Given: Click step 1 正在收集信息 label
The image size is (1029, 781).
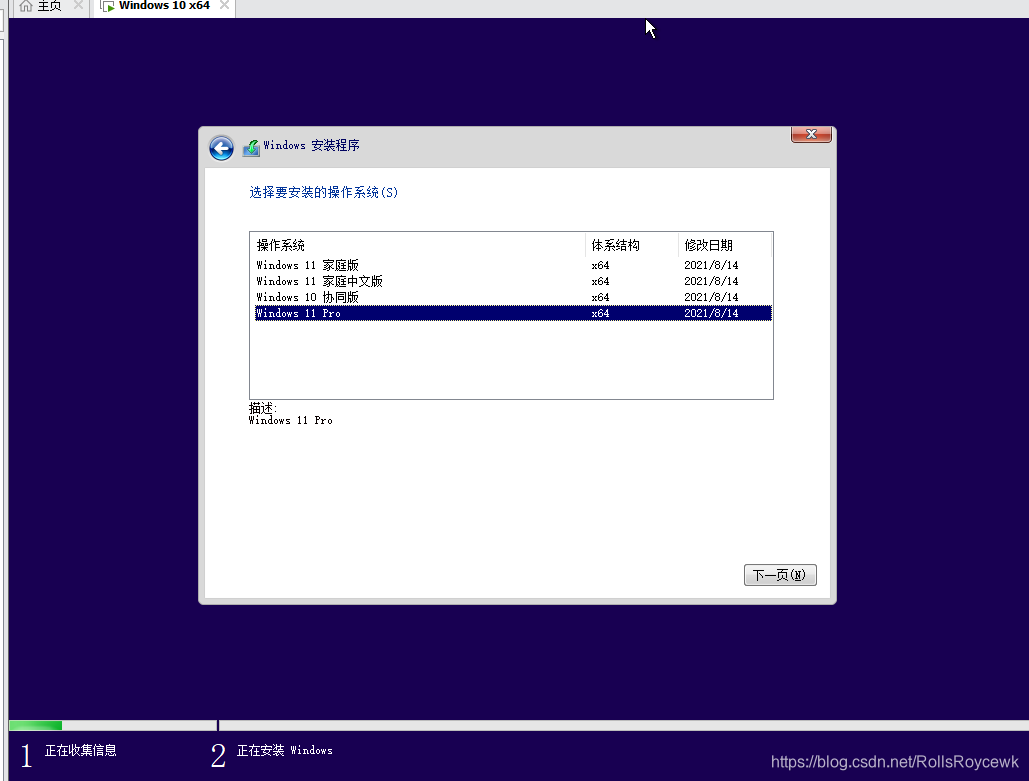Looking at the screenshot, I should point(80,750).
